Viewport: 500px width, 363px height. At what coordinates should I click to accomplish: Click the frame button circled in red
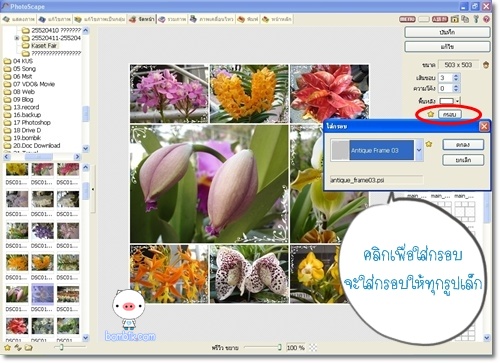[x=449, y=114]
